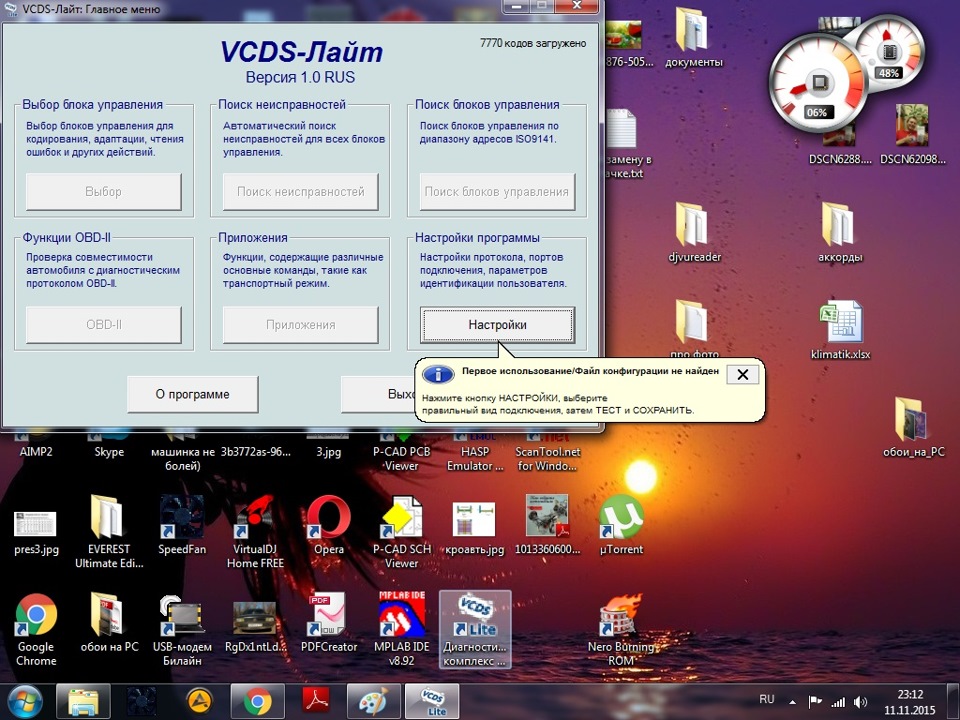
Task: Click the P-CAD PCB Viewer label
Action: click(x=402, y=459)
